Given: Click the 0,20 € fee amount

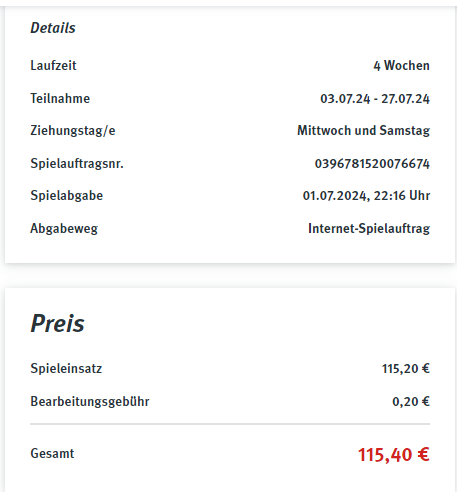Looking at the screenshot, I should point(411,402).
